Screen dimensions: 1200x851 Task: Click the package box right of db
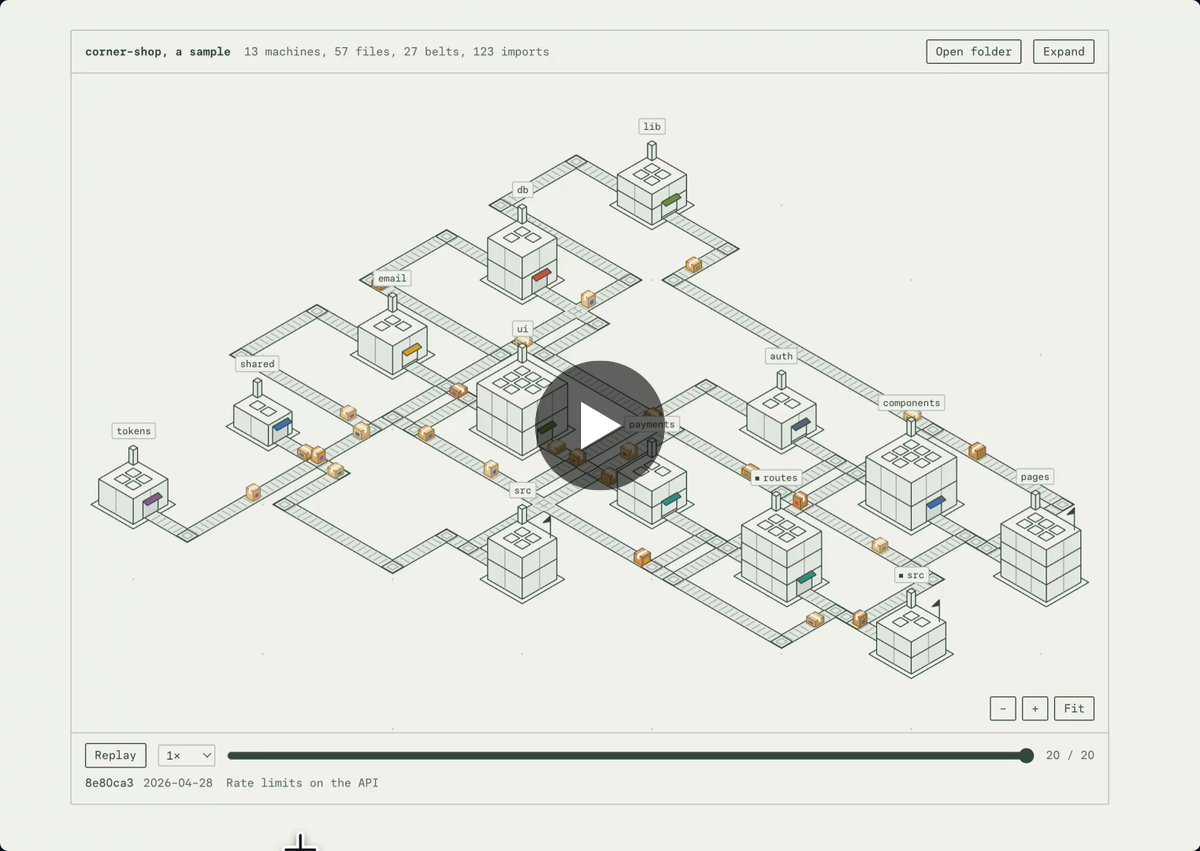pyautogui.click(x=589, y=298)
